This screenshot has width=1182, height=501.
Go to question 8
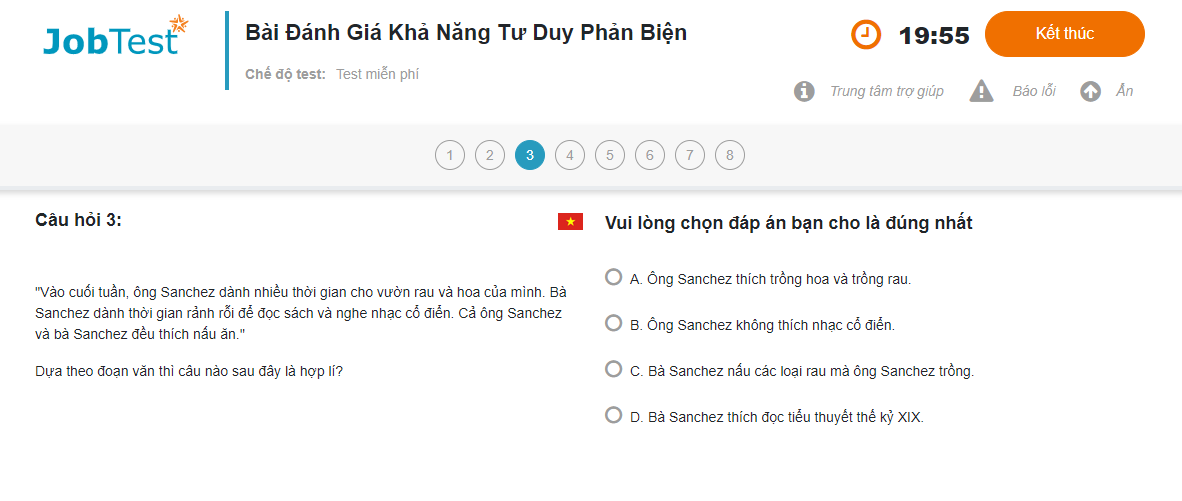pyautogui.click(x=730, y=155)
